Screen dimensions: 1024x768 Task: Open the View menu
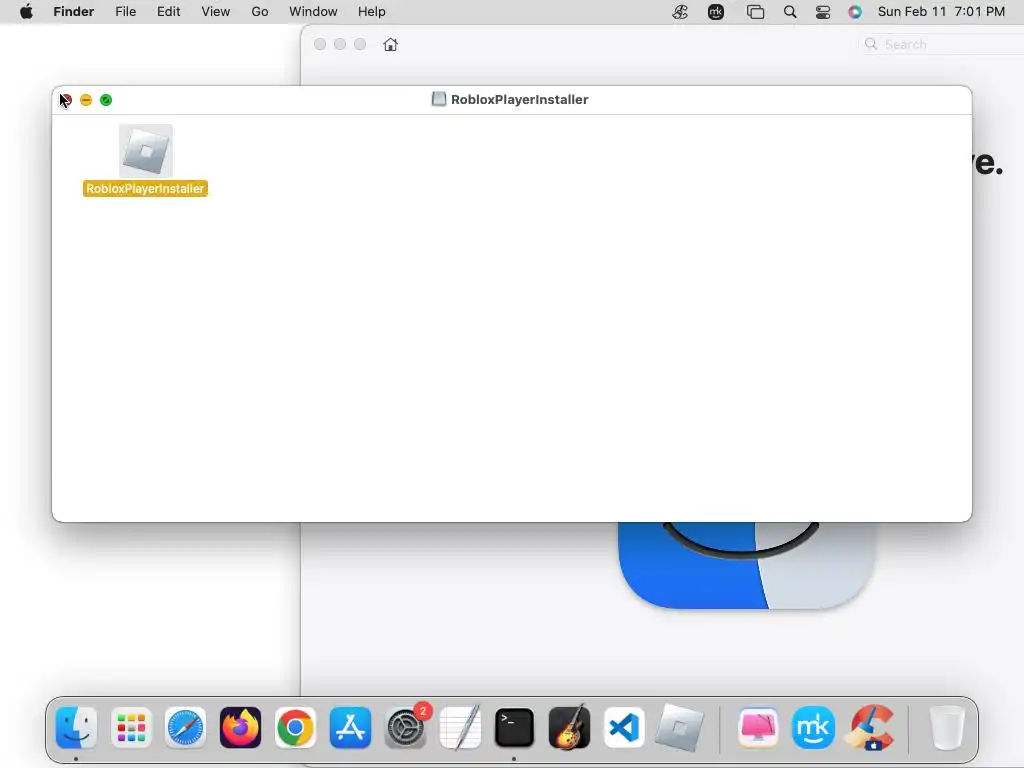pyautogui.click(x=216, y=12)
